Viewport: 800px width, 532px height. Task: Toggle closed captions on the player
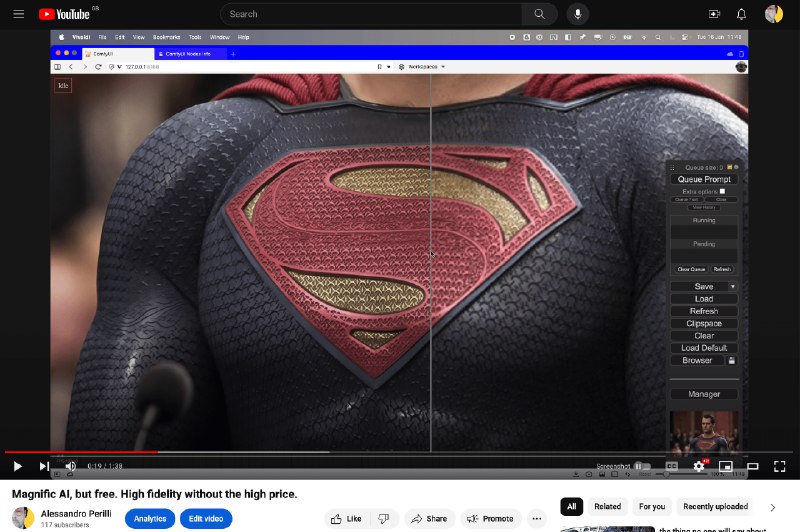click(x=672, y=466)
